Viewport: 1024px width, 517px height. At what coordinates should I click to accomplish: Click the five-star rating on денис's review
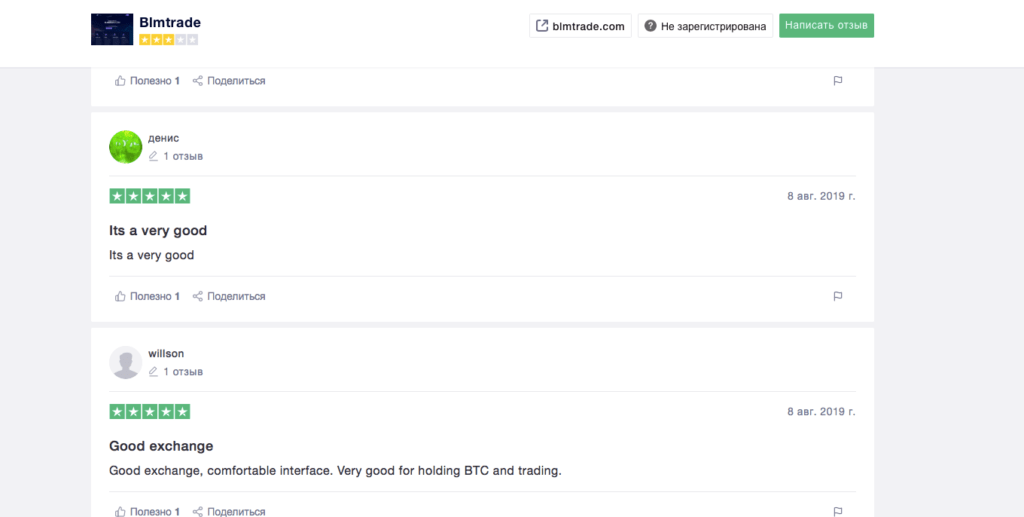pos(149,196)
